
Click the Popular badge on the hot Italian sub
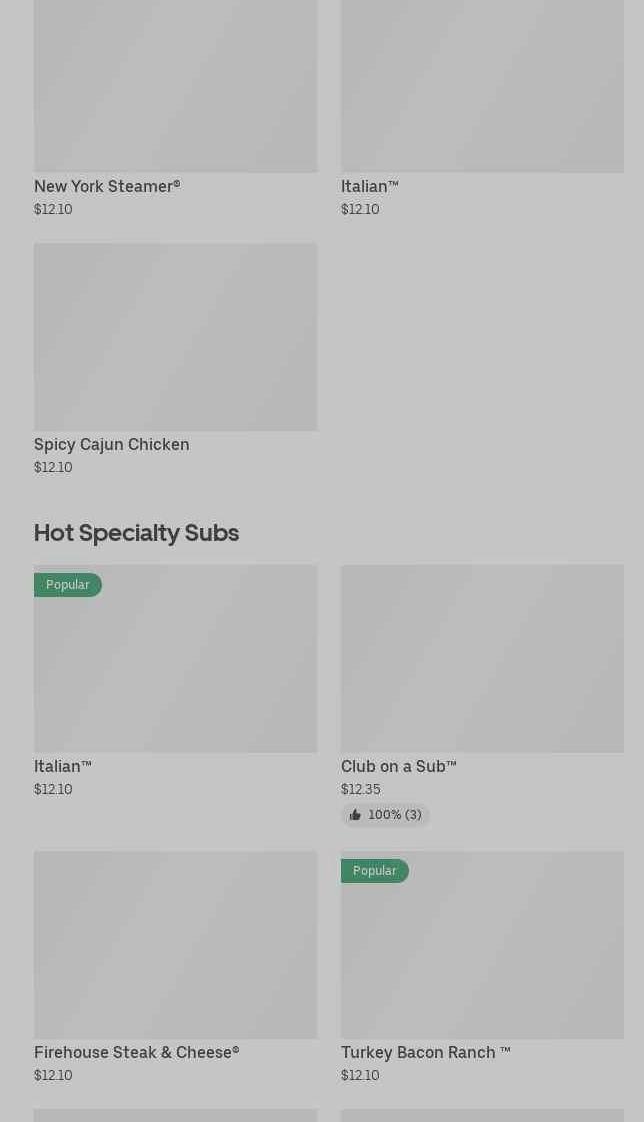pyautogui.click(x=67, y=585)
